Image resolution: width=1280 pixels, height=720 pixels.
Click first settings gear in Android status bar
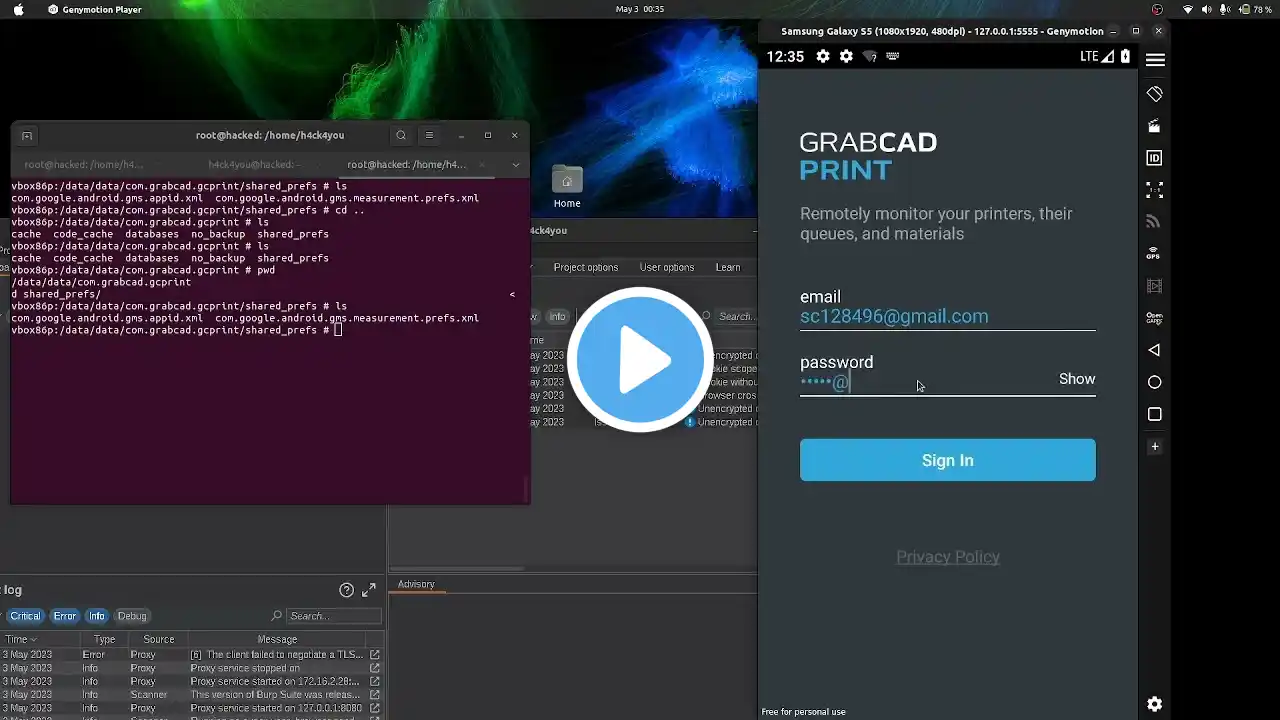(823, 56)
